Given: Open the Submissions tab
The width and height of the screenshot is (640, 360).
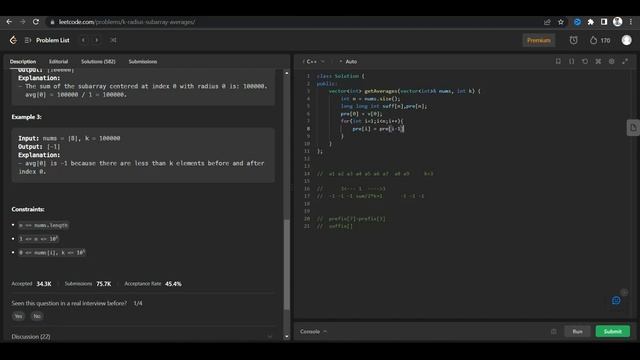Looking at the screenshot, I should coord(142,62).
